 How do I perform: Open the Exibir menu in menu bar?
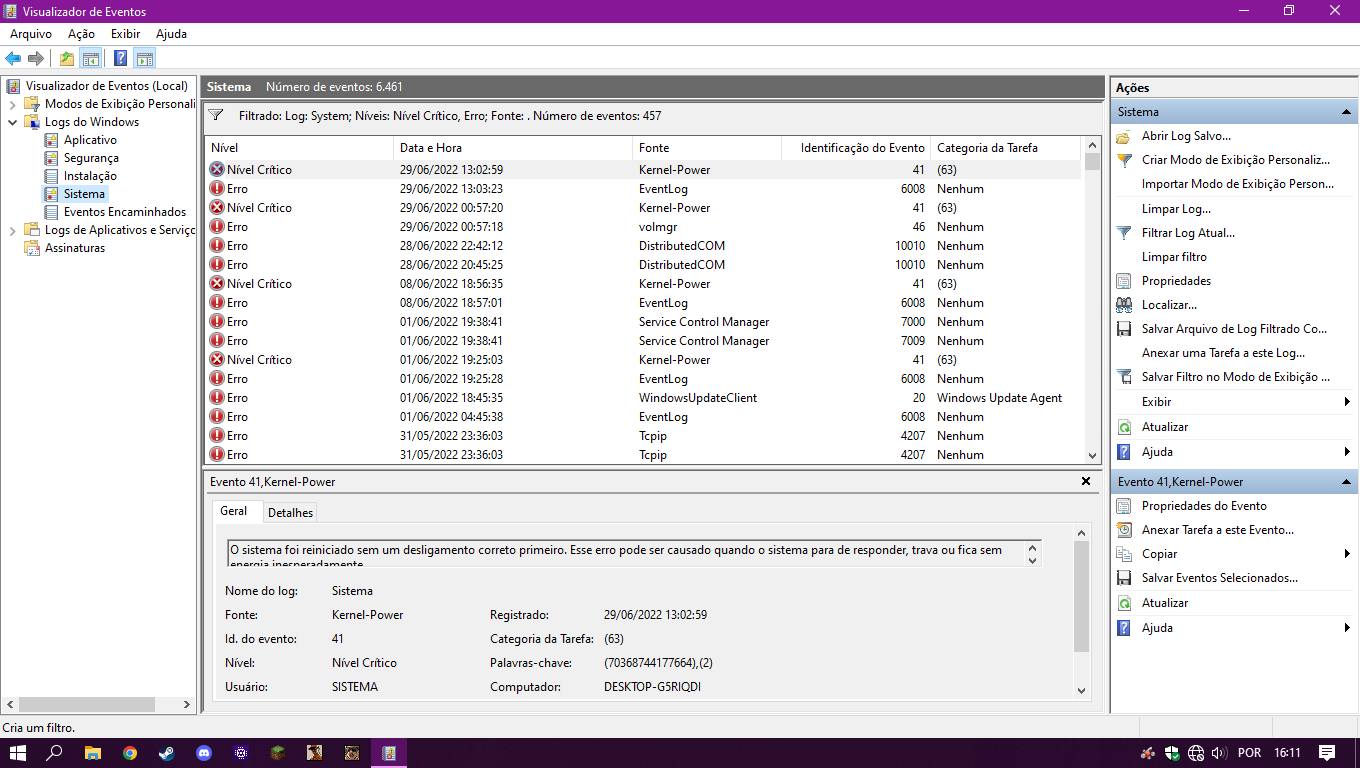[x=125, y=34]
